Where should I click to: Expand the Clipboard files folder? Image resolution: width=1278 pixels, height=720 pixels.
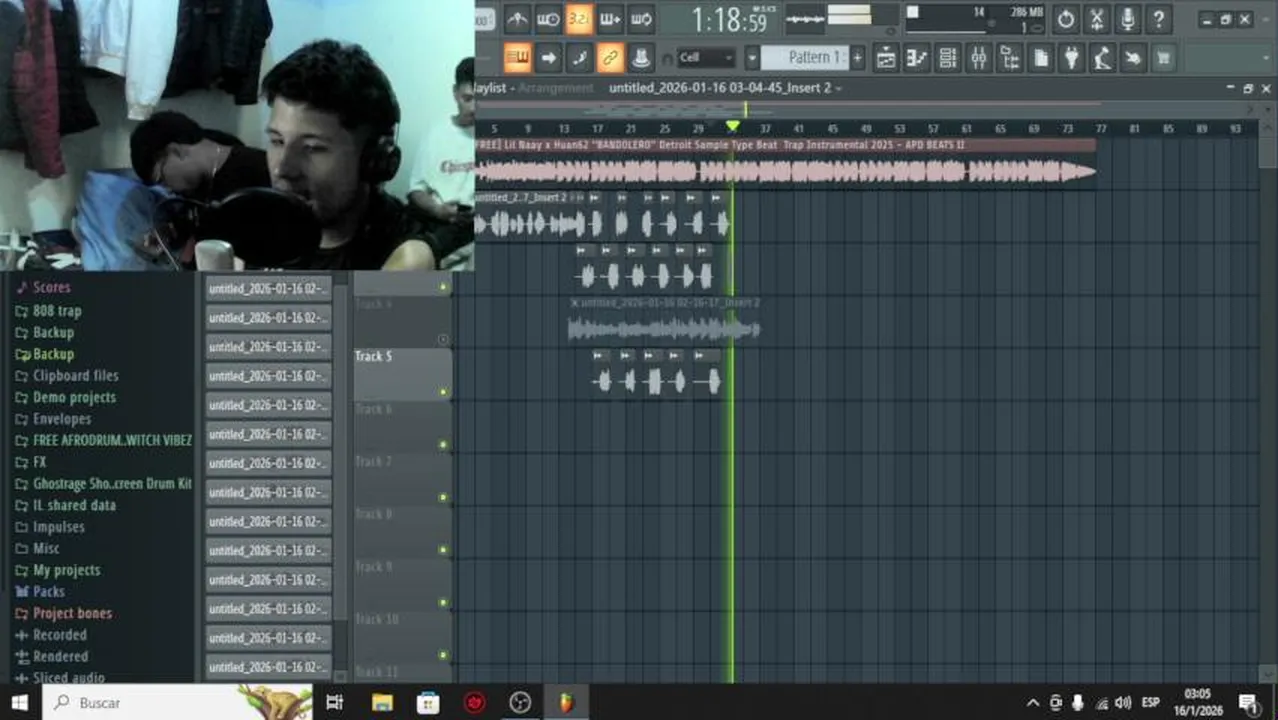[x=66, y=375]
